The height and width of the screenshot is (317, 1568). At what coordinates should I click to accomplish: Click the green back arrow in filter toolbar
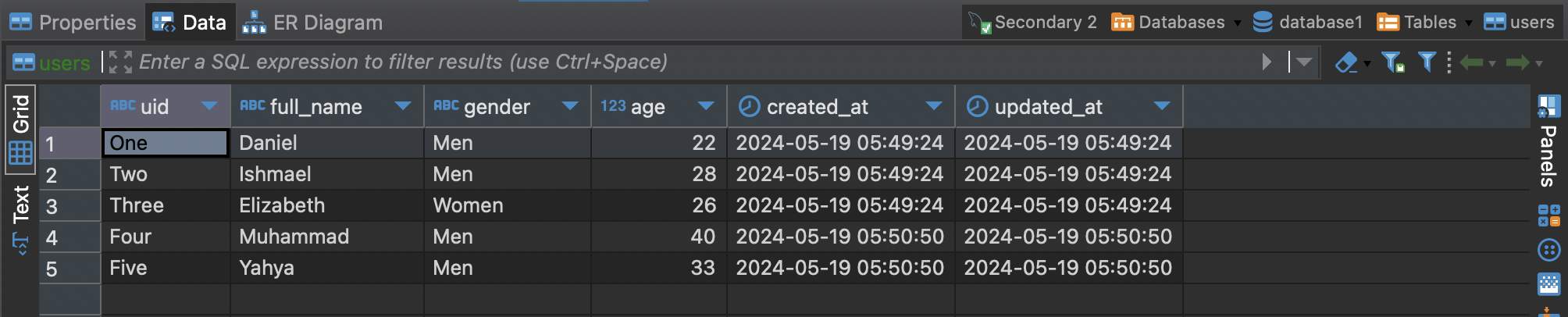coord(1471,62)
